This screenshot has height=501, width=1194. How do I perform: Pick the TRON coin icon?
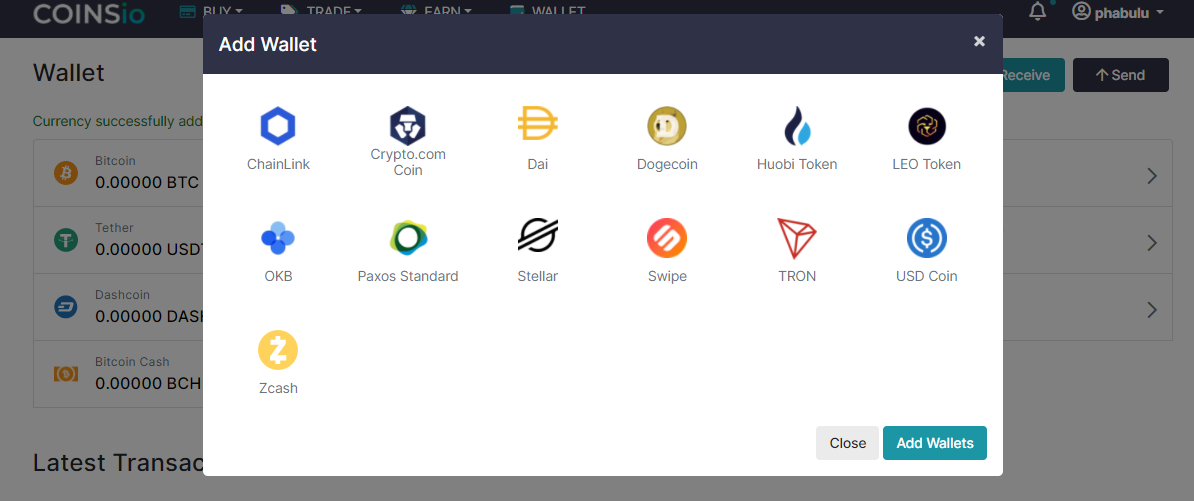pos(797,238)
